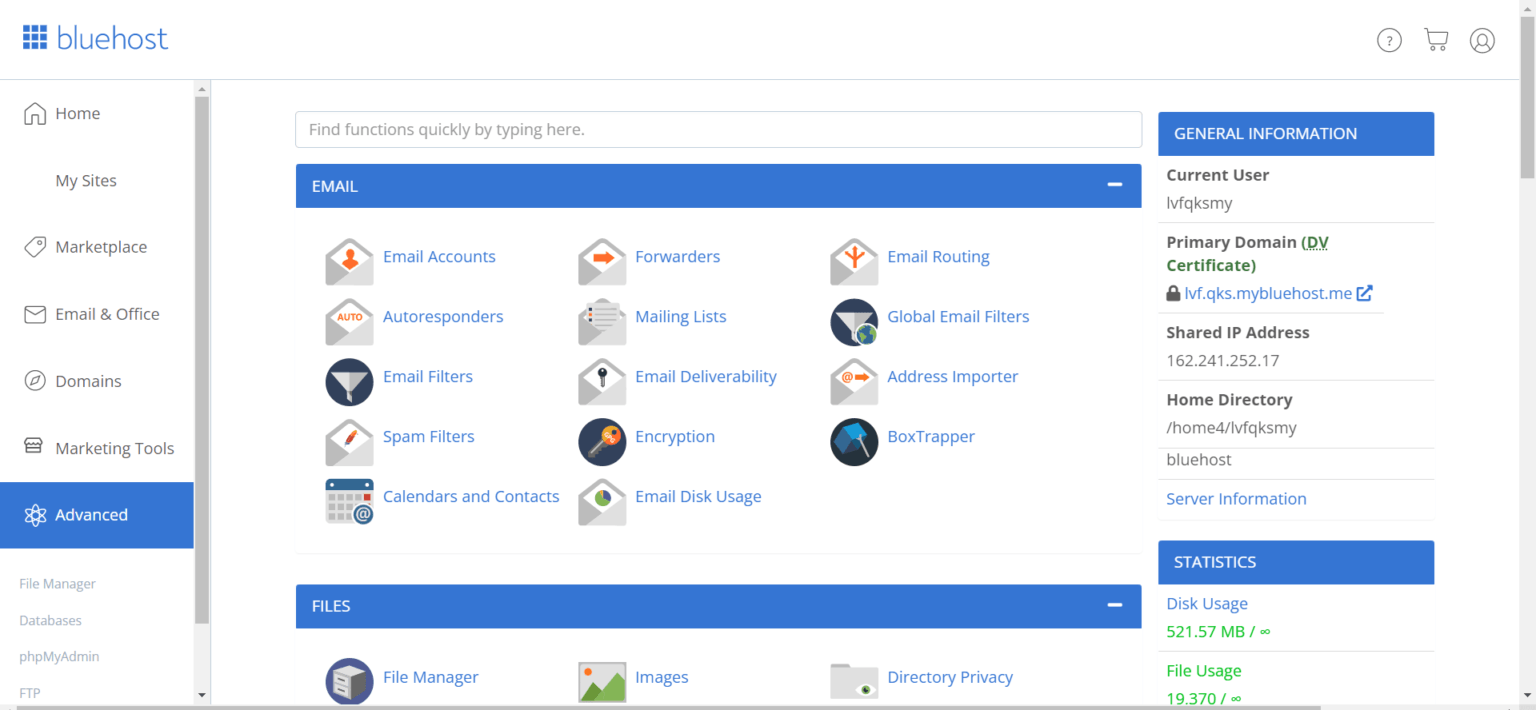Image resolution: width=1536 pixels, height=710 pixels.
Task: Open Autoresponders via its AUTO icon
Action: tap(349, 321)
